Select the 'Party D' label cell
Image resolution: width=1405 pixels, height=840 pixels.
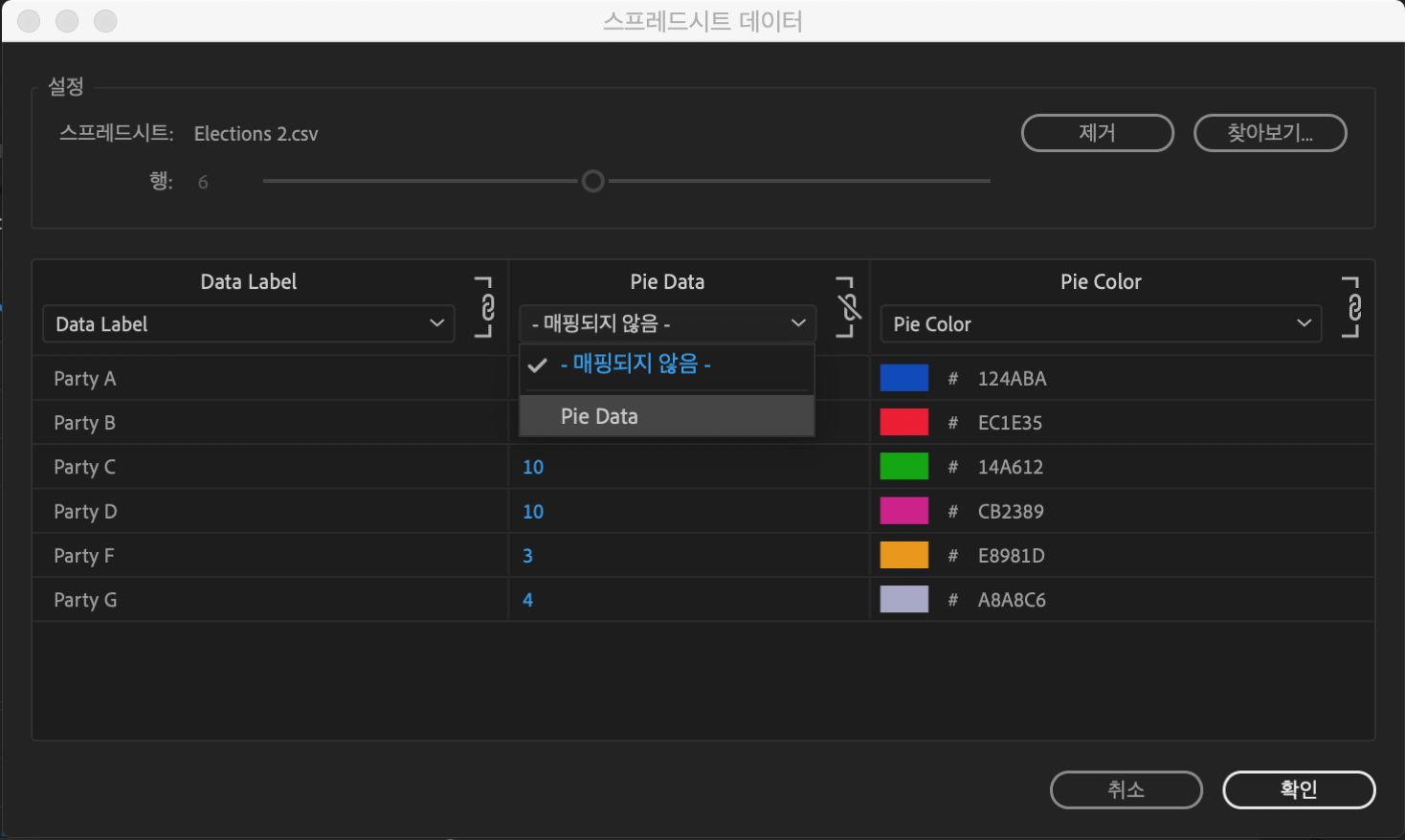271,511
